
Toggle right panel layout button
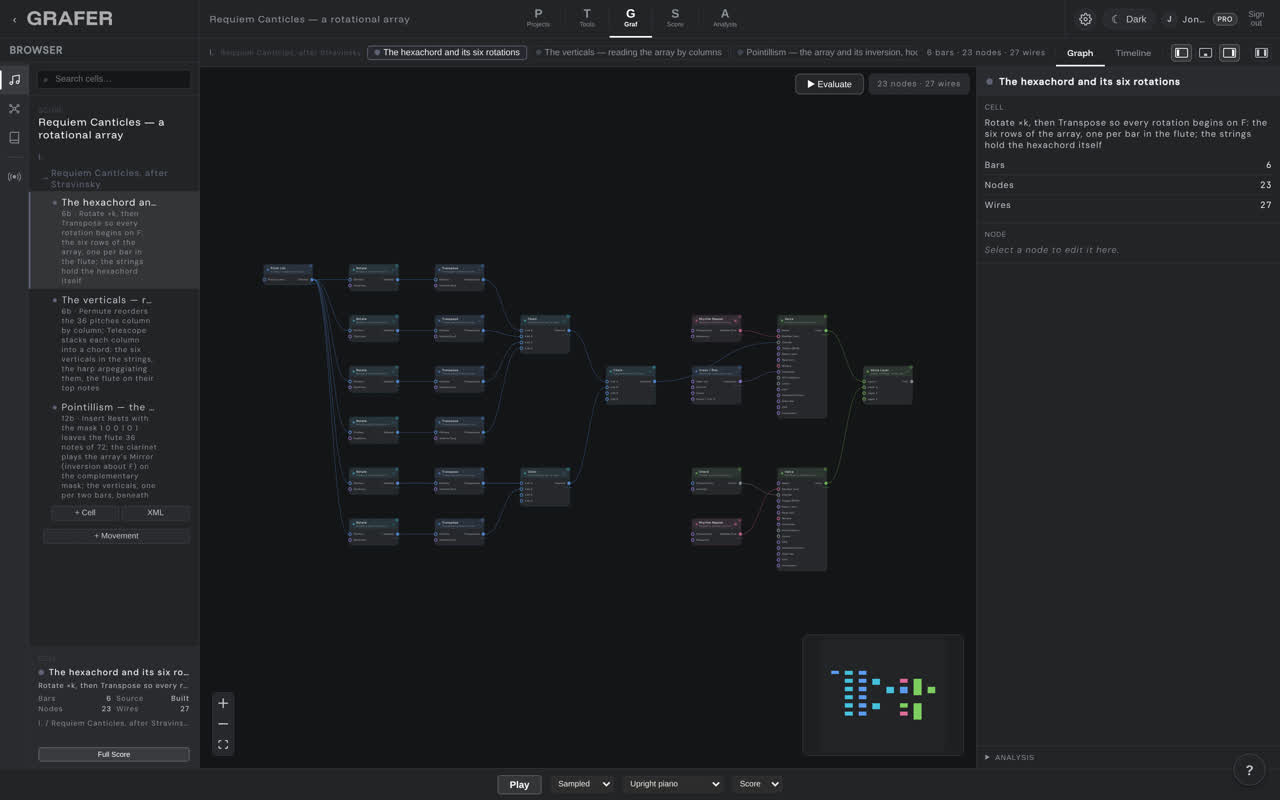[1230, 53]
